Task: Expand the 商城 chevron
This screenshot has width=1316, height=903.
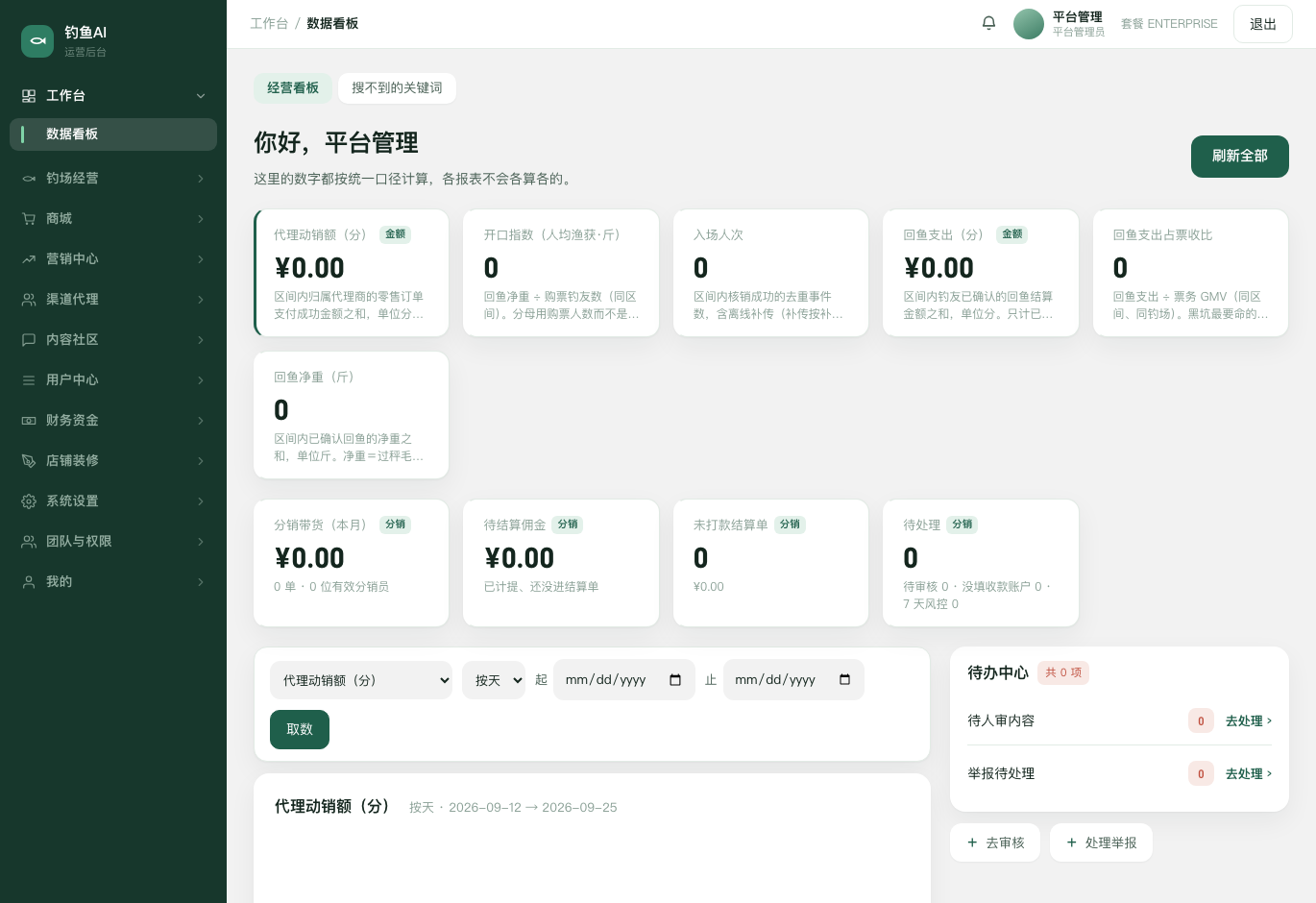Action: pyautogui.click(x=201, y=219)
